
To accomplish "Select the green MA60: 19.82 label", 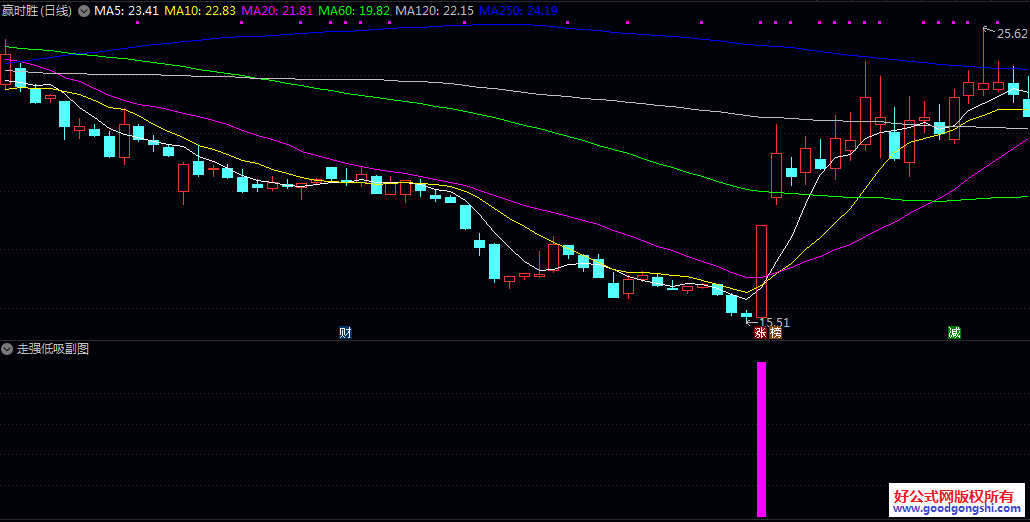I will [354, 11].
